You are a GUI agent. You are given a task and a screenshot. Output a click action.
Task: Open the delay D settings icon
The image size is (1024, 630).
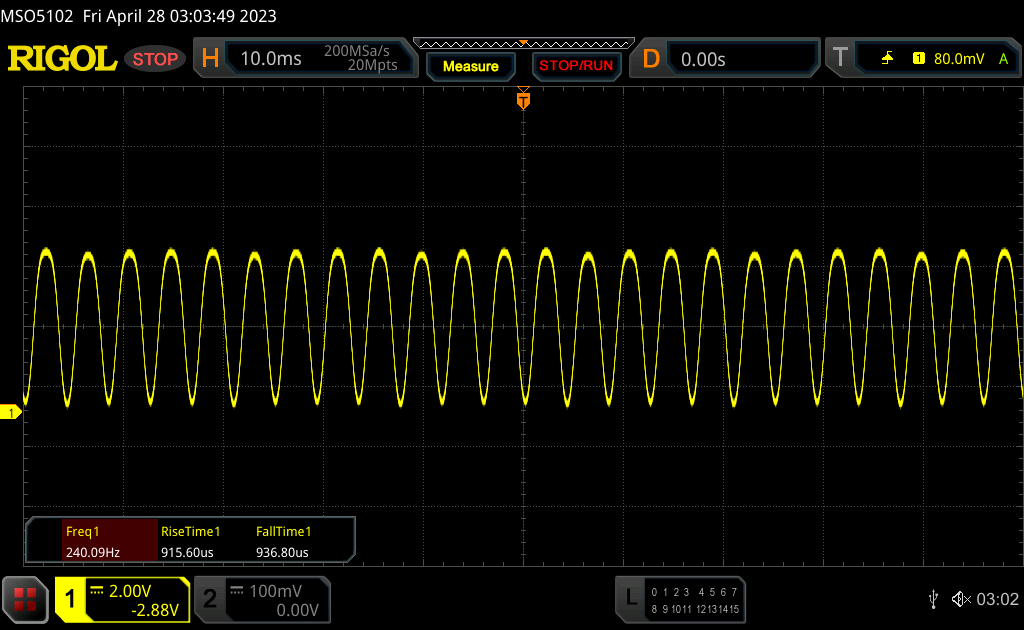[x=651, y=59]
